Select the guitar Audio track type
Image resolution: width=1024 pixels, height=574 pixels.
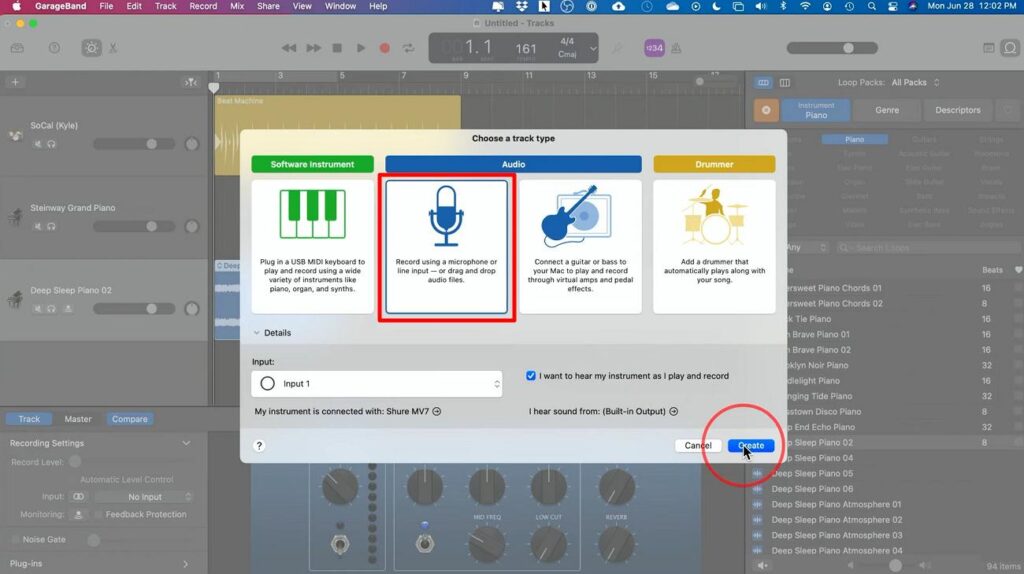(580, 246)
